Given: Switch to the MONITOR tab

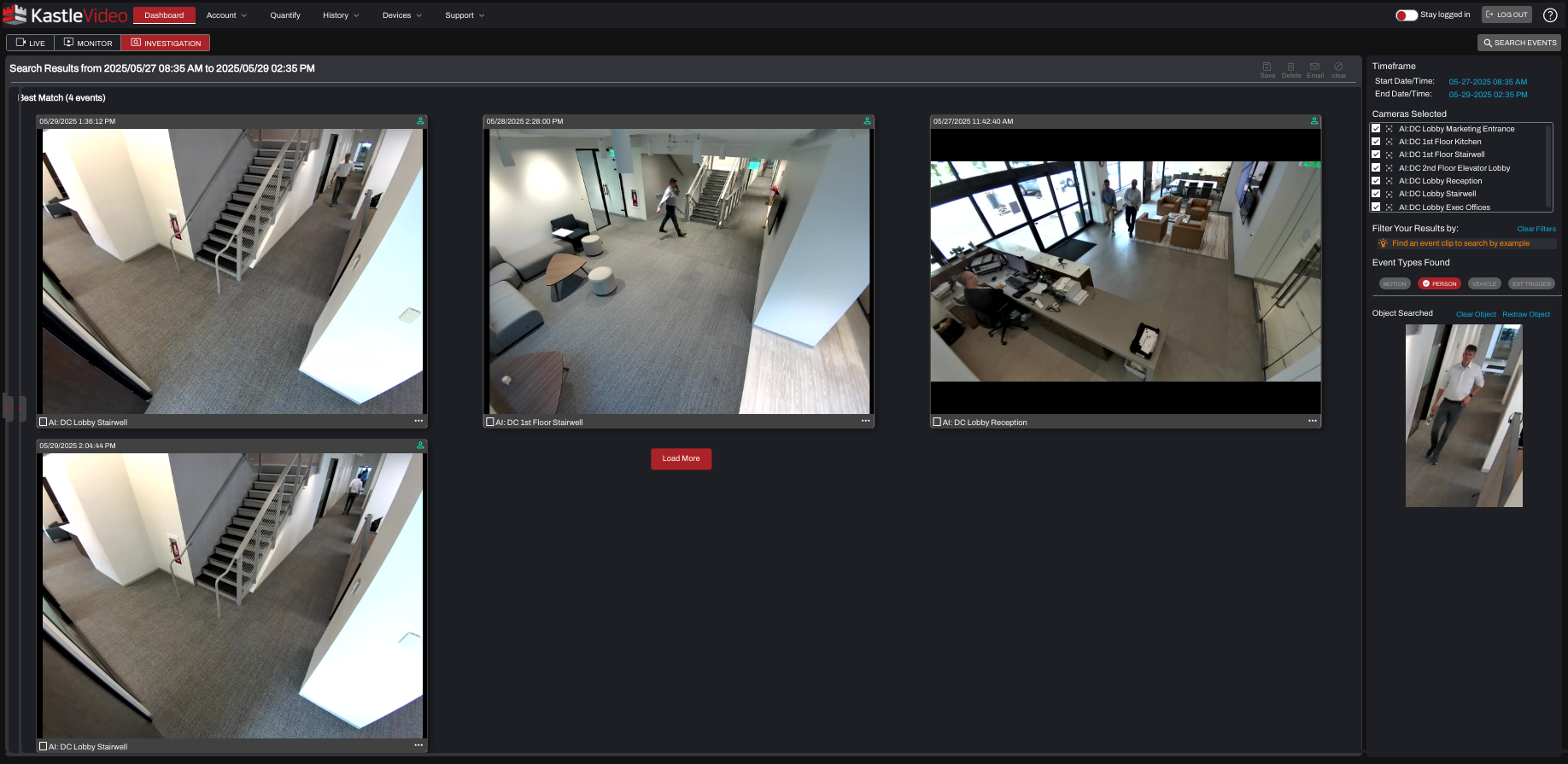Looking at the screenshot, I should click(88, 43).
